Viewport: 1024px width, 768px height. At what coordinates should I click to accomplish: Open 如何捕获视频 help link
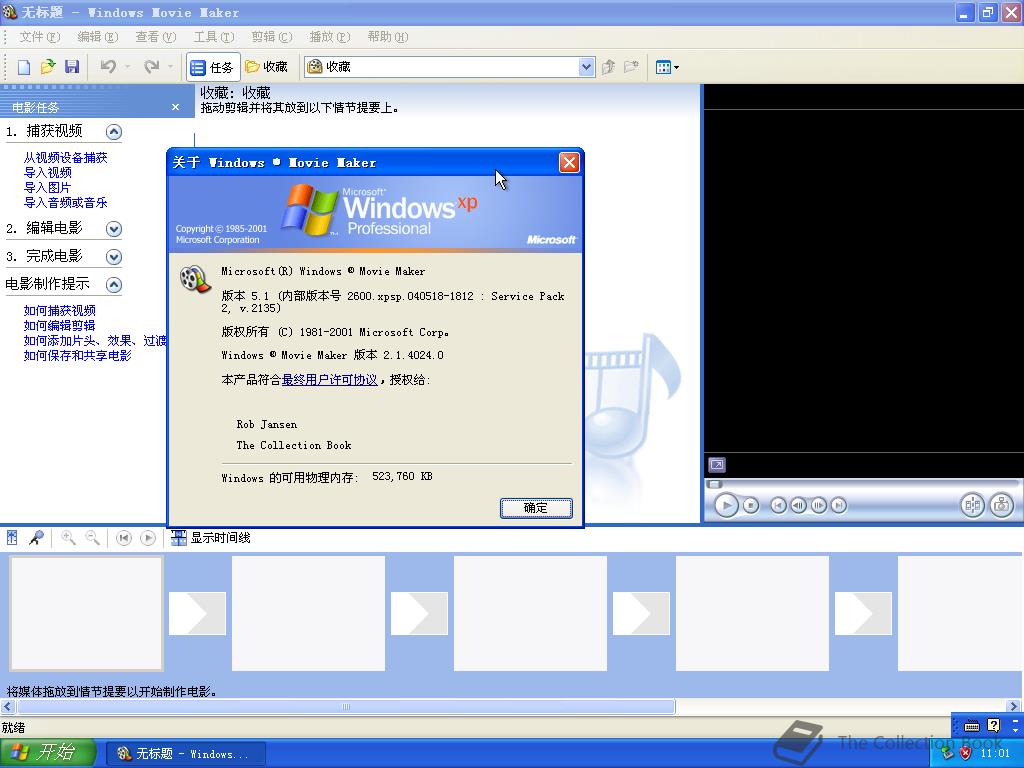(x=59, y=310)
